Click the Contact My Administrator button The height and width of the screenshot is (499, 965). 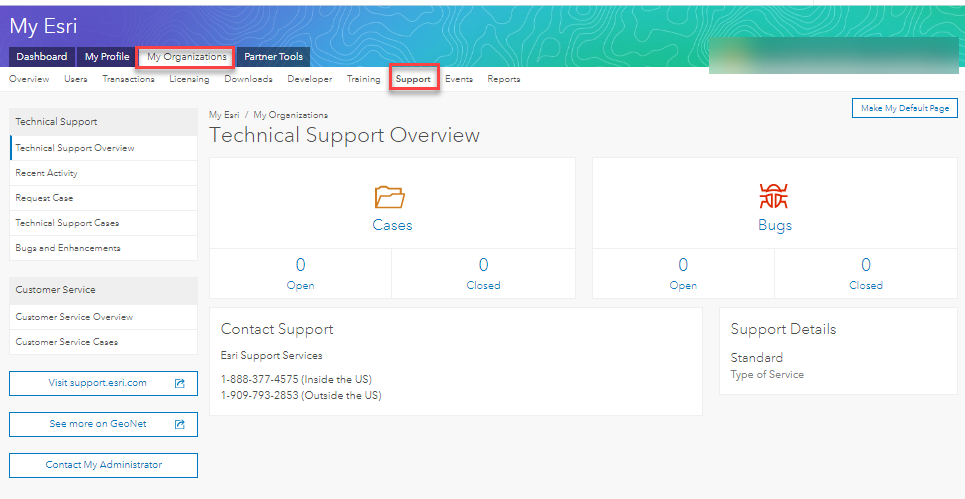tap(103, 465)
